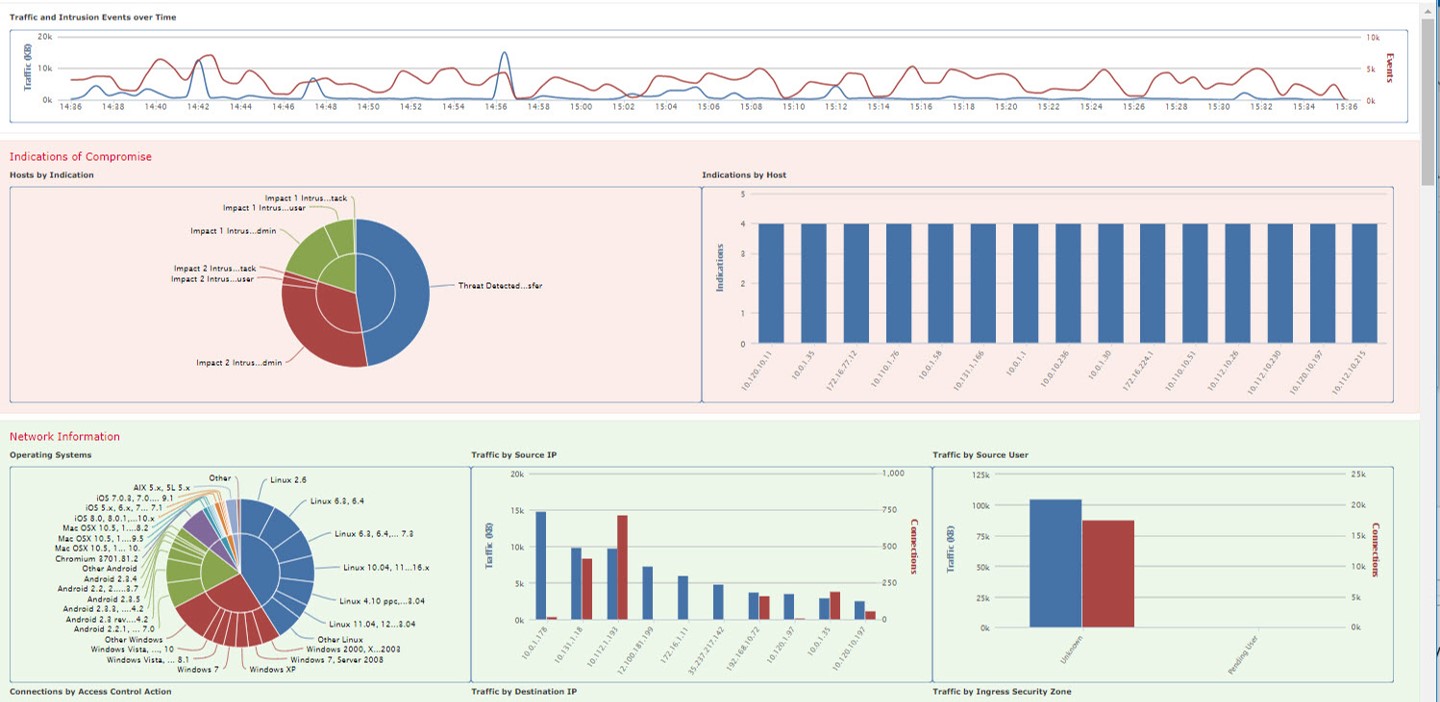Click blue traffic bar for Unknown user
1440x702 pixels.
click(x=1055, y=563)
